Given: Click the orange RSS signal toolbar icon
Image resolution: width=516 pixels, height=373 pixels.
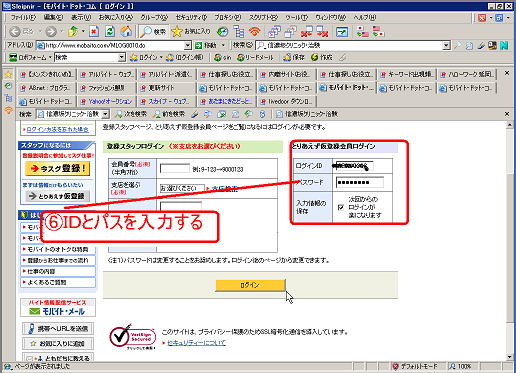Looking at the screenshot, I should point(255,32).
